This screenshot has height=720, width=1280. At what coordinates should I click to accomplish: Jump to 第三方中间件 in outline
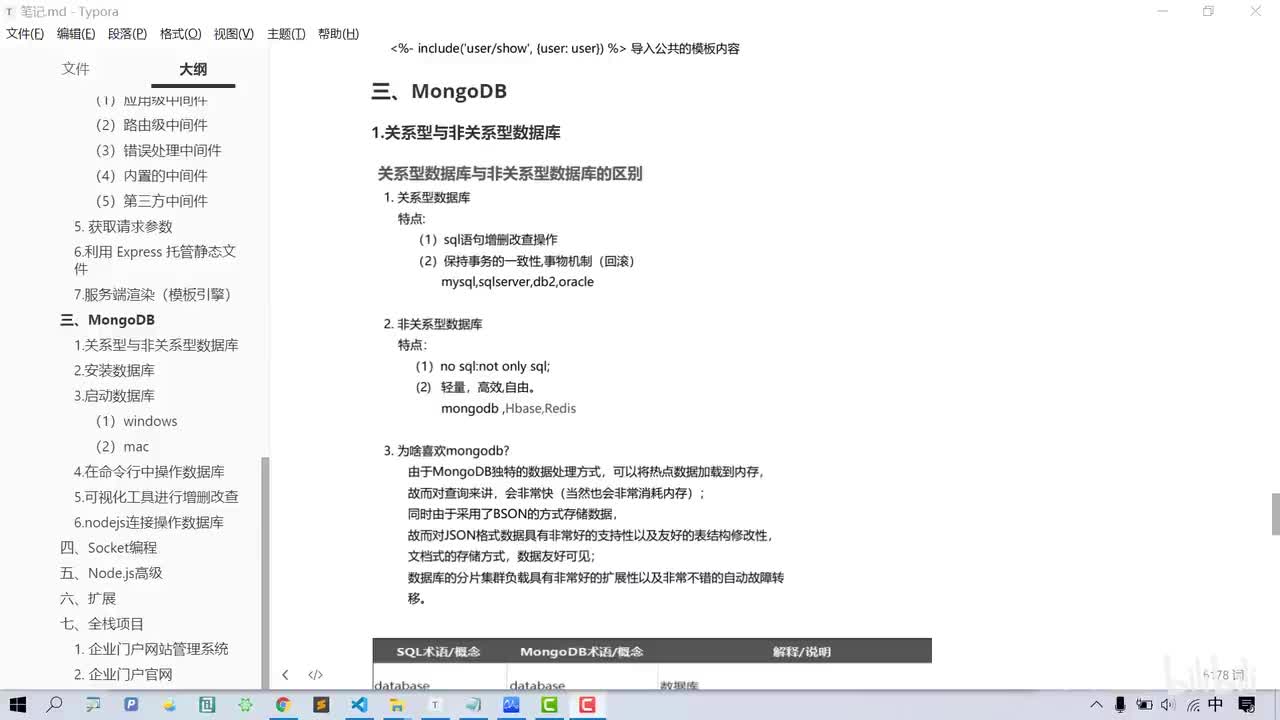coord(151,201)
